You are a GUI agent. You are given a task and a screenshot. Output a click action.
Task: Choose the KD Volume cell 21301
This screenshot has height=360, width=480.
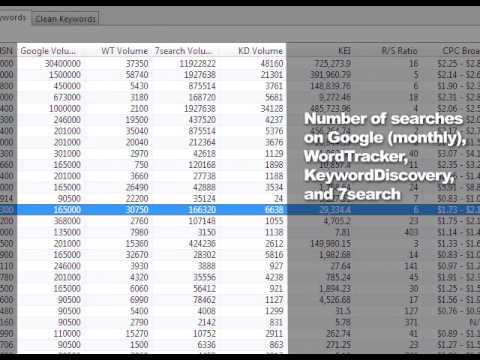[x=272, y=75]
